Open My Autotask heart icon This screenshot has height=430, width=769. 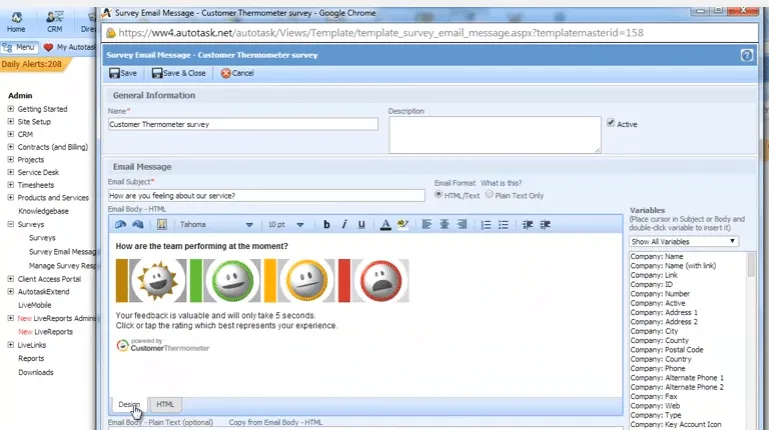[x=48, y=47]
